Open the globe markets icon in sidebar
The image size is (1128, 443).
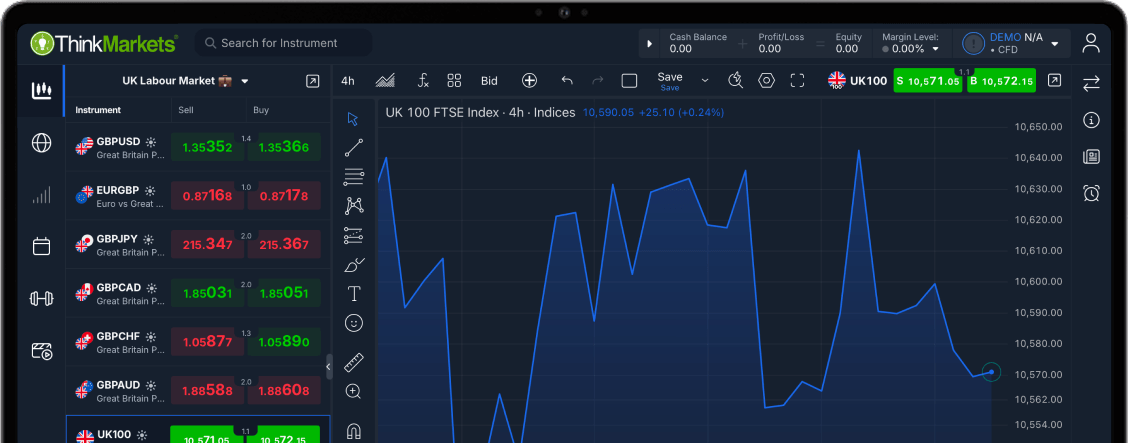(x=41, y=143)
